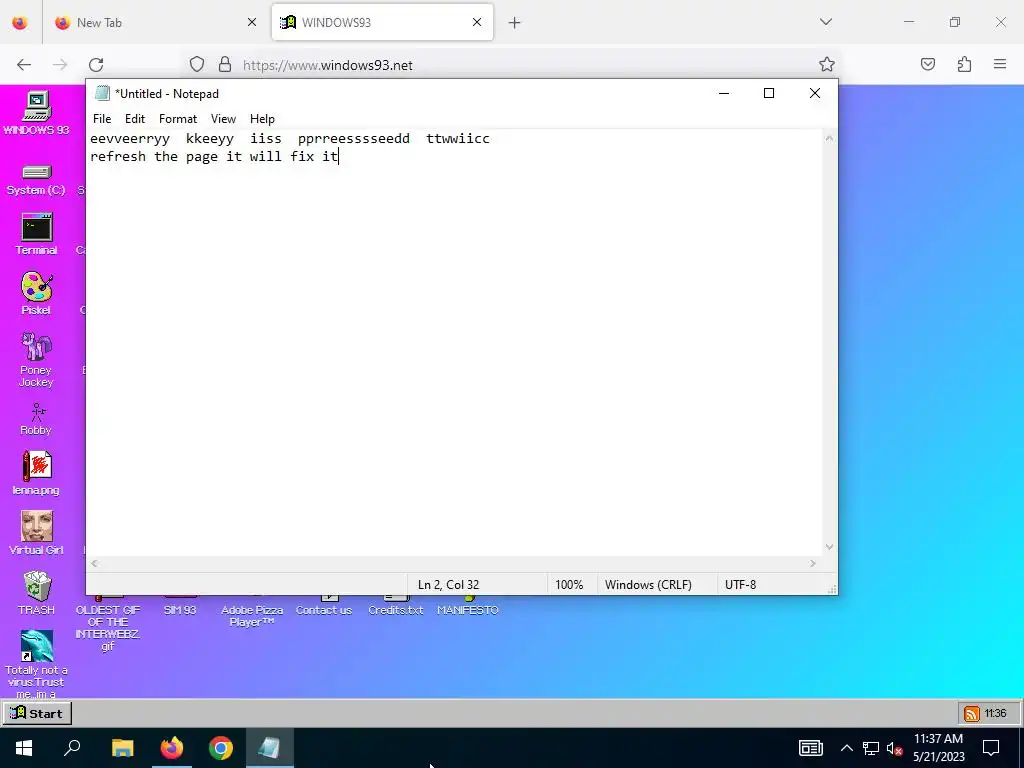Open the Totally not a virus dolphin icon
This screenshot has width=1024, height=768.
tap(37, 663)
